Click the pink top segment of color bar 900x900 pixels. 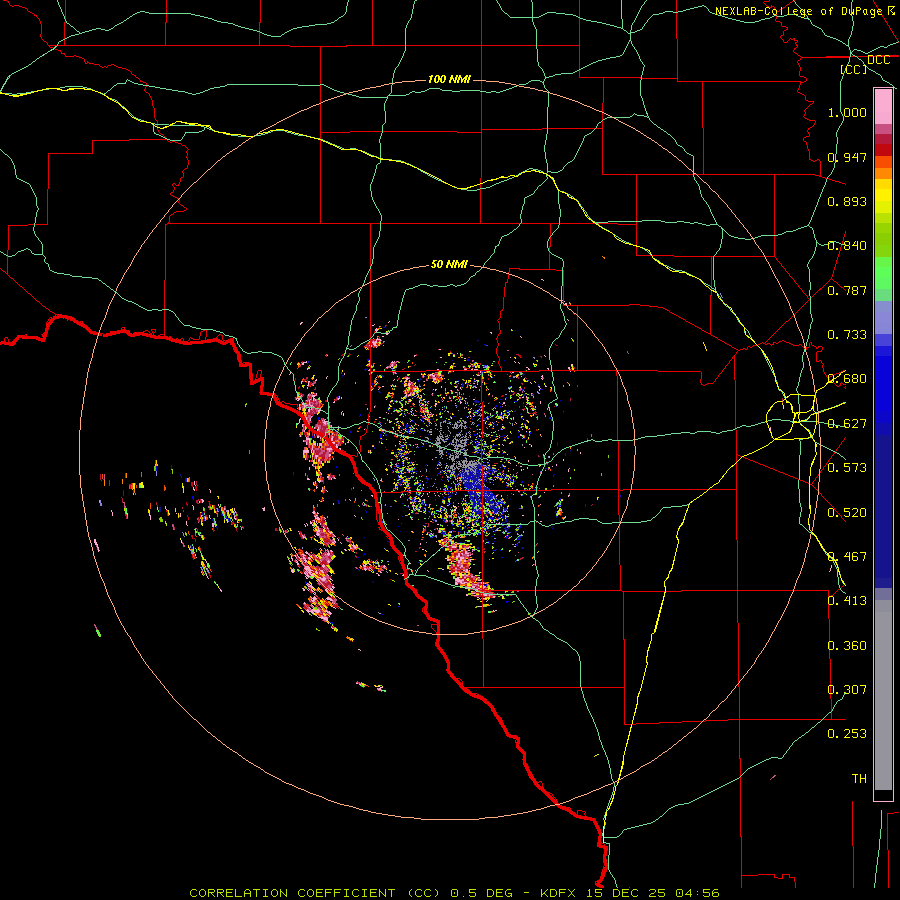[x=883, y=107]
